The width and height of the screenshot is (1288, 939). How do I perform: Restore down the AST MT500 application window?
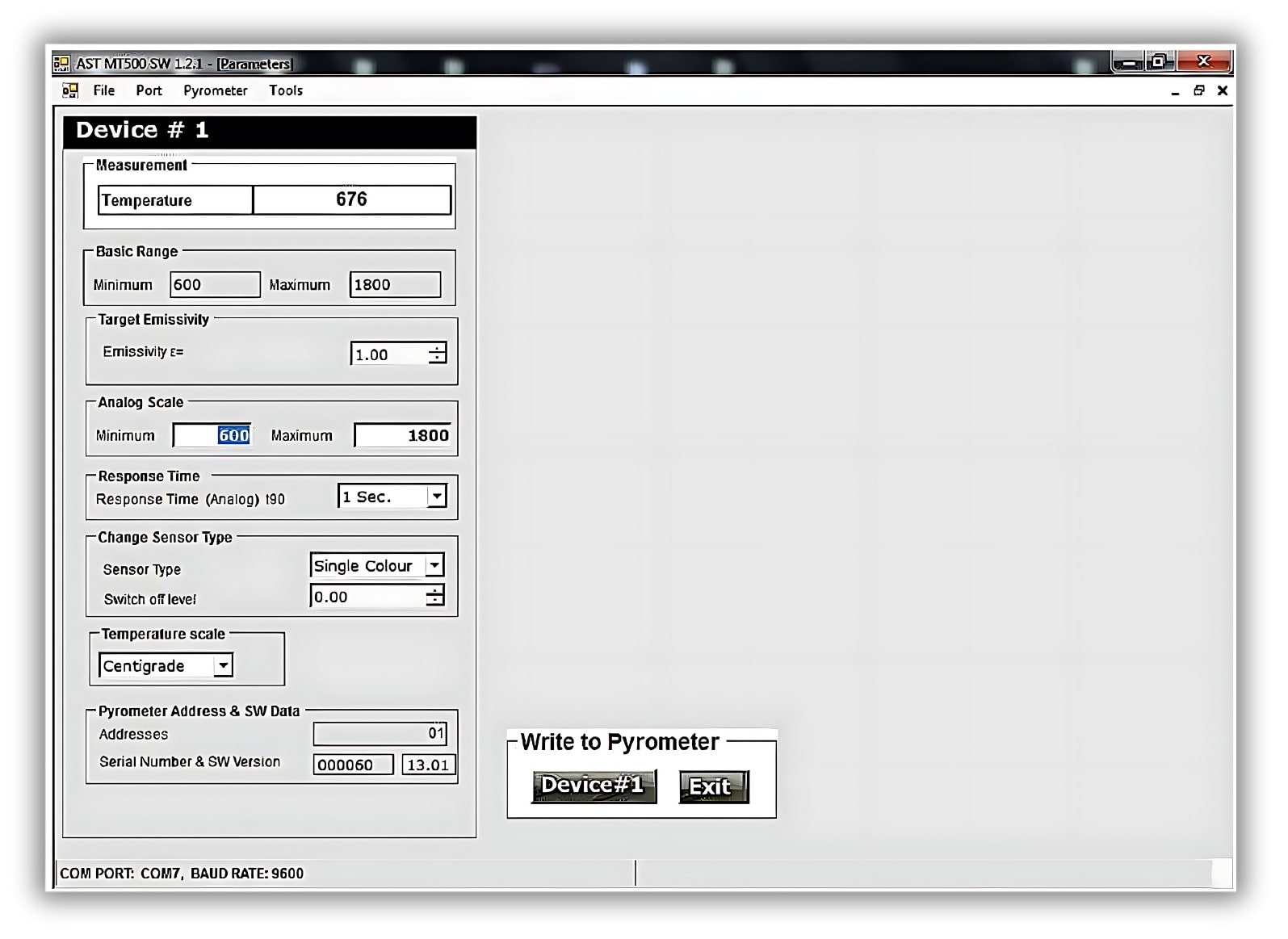[x=1160, y=62]
